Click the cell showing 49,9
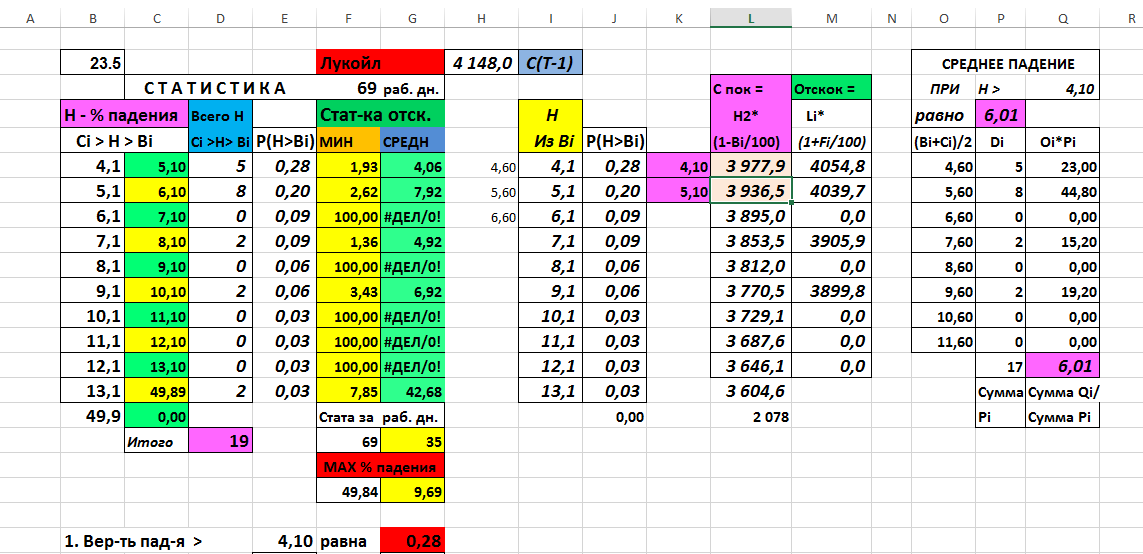The image size is (1143, 554). click(x=93, y=417)
